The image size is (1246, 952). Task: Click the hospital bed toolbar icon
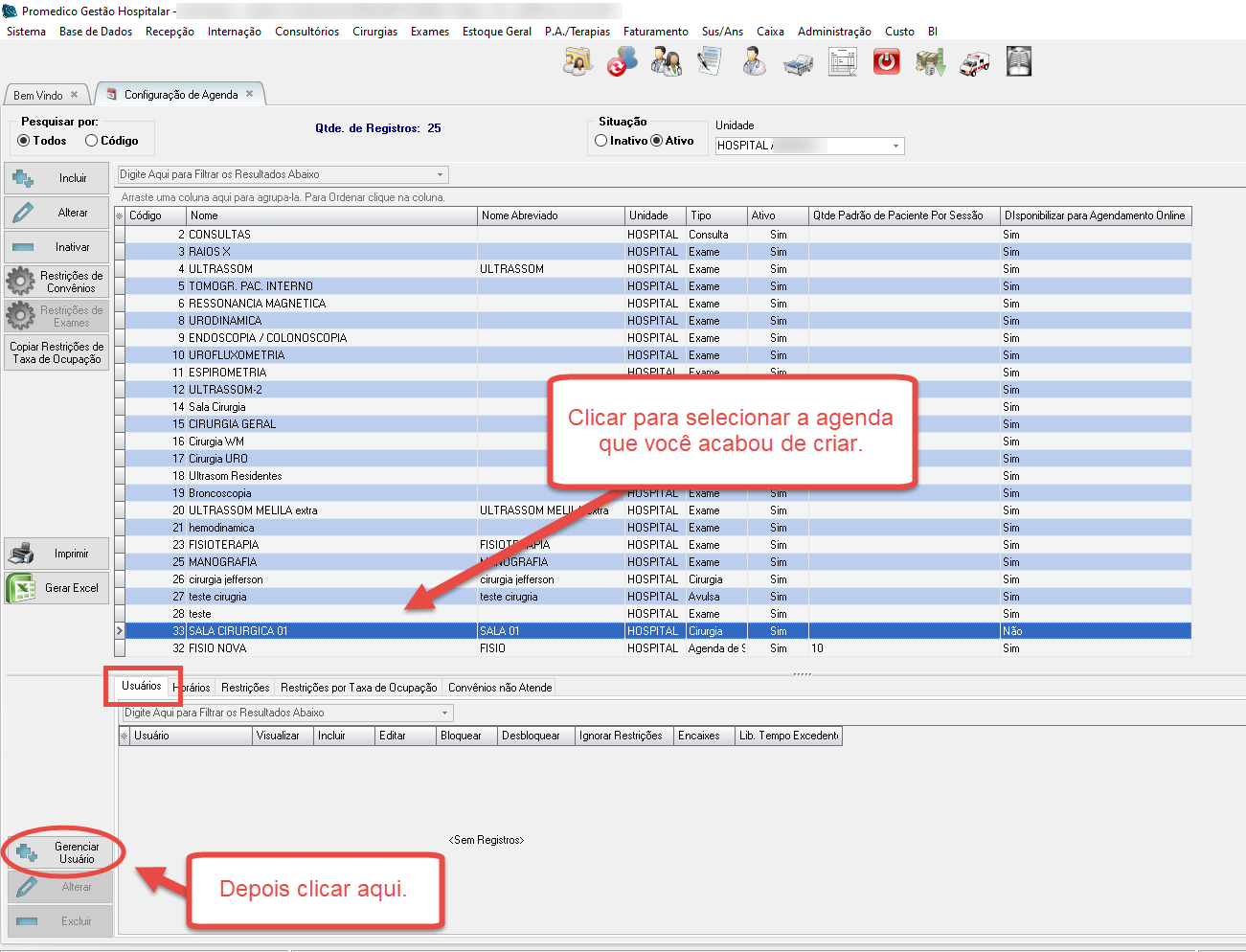click(x=798, y=64)
